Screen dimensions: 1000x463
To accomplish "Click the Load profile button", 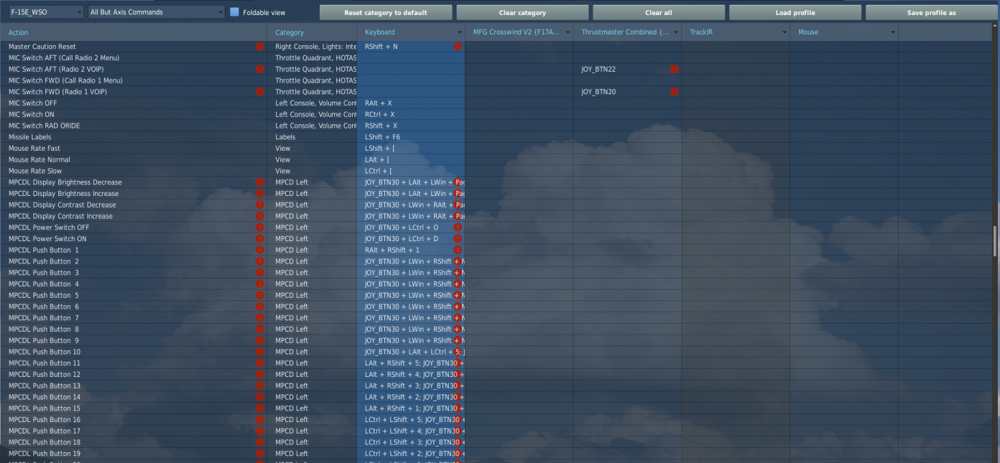I will coord(795,13).
